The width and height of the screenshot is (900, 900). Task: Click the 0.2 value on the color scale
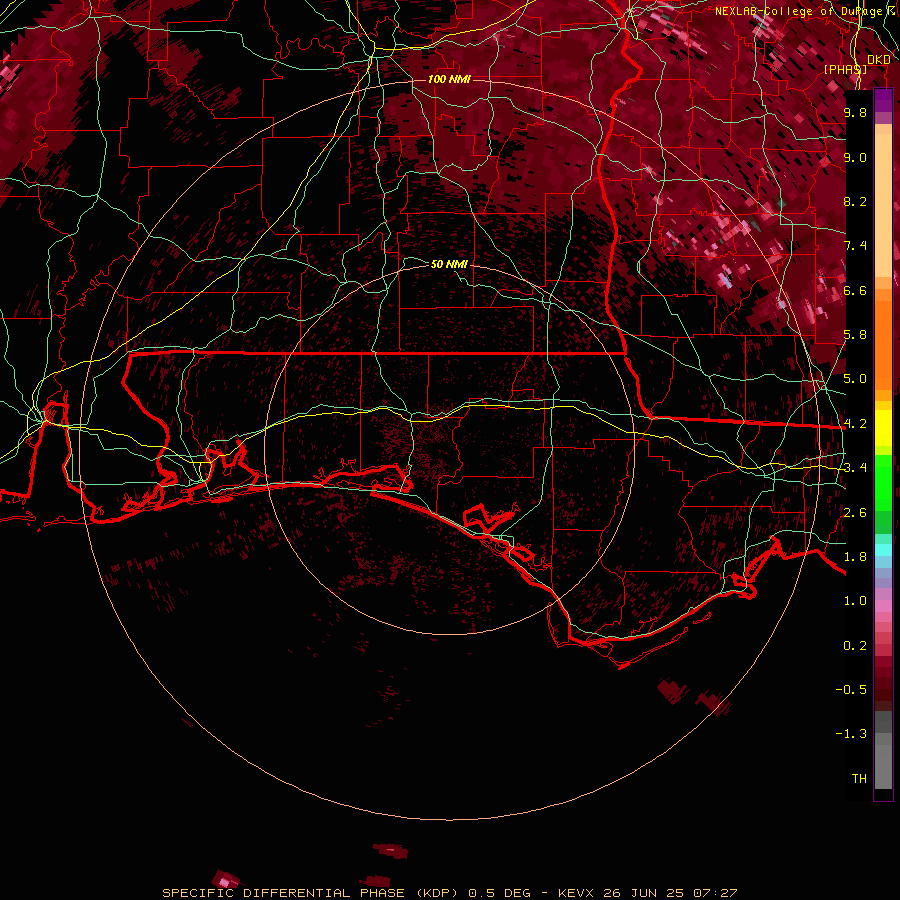click(x=855, y=646)
